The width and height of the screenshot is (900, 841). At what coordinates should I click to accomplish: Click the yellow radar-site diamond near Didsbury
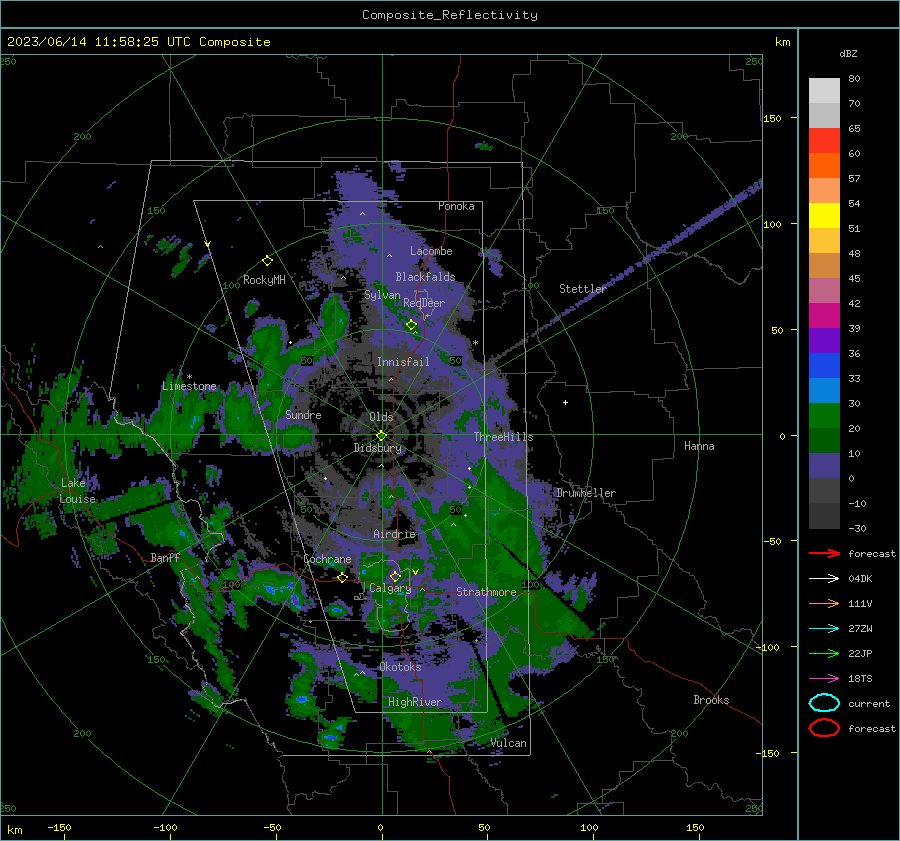tap(381, 436)
